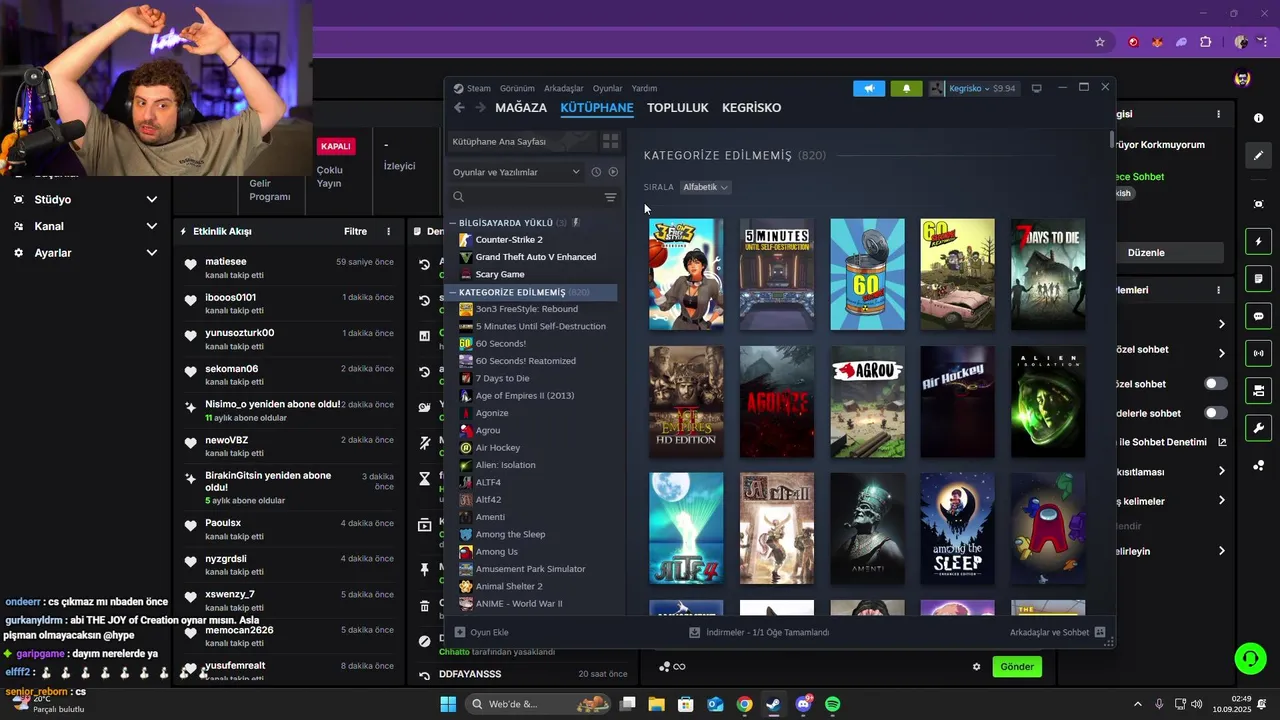Switch to the TOPLULUK tab
The height and width of the screenshot is (720, 1280).
[x=677, y=107]
